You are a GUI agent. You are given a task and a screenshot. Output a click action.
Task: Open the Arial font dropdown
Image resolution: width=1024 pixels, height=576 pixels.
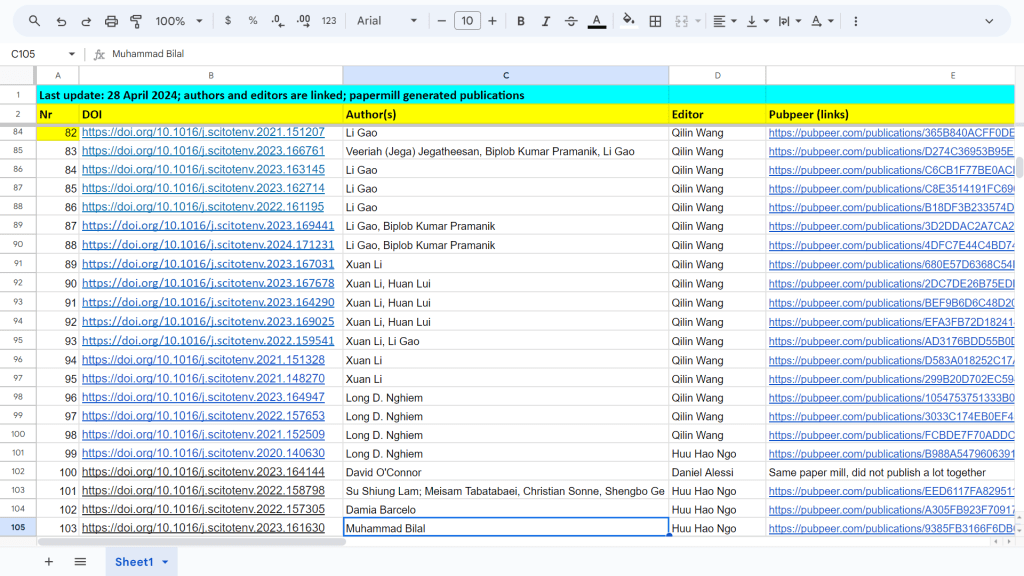387,21
